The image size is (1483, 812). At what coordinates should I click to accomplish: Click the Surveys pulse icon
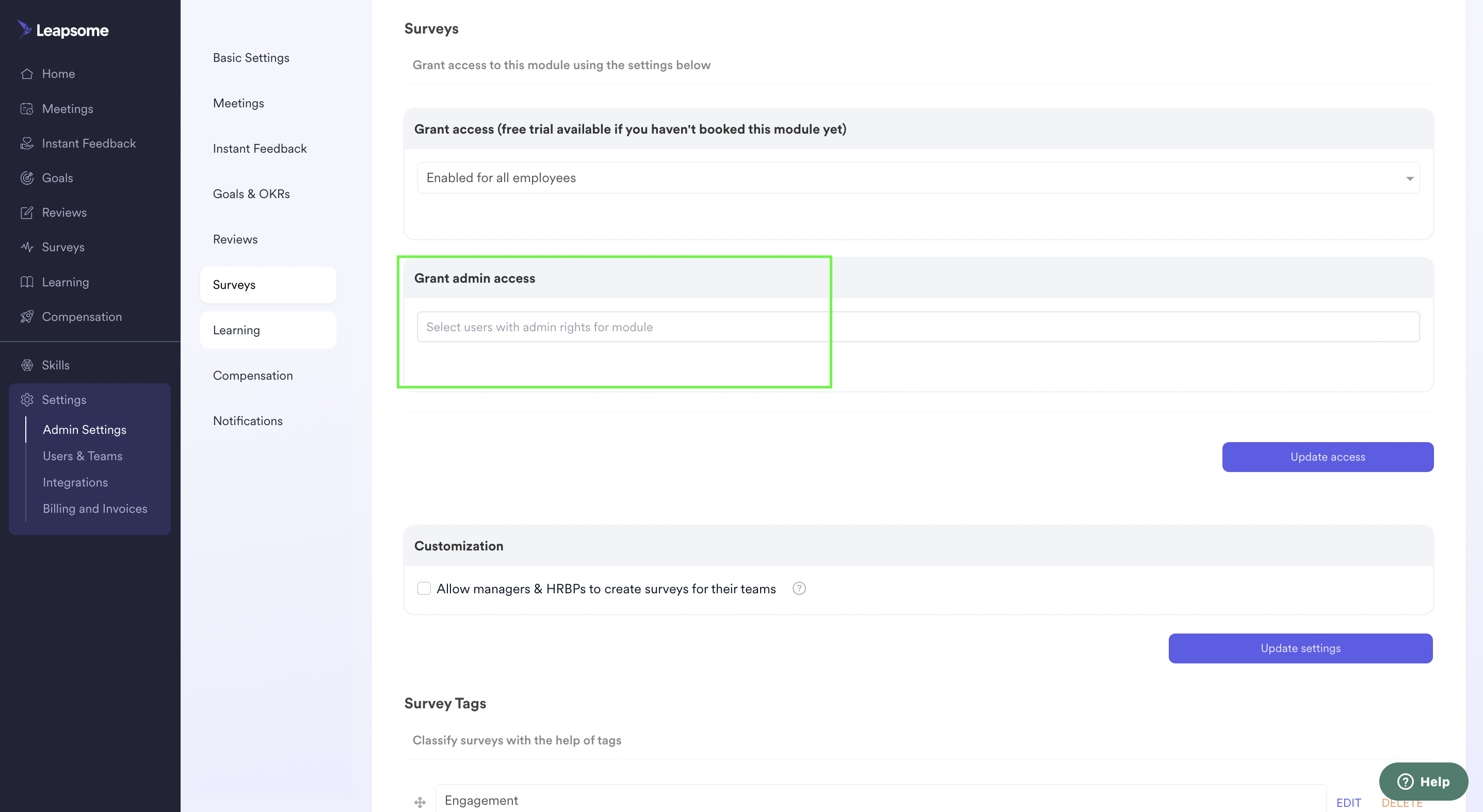coord(27,247)
